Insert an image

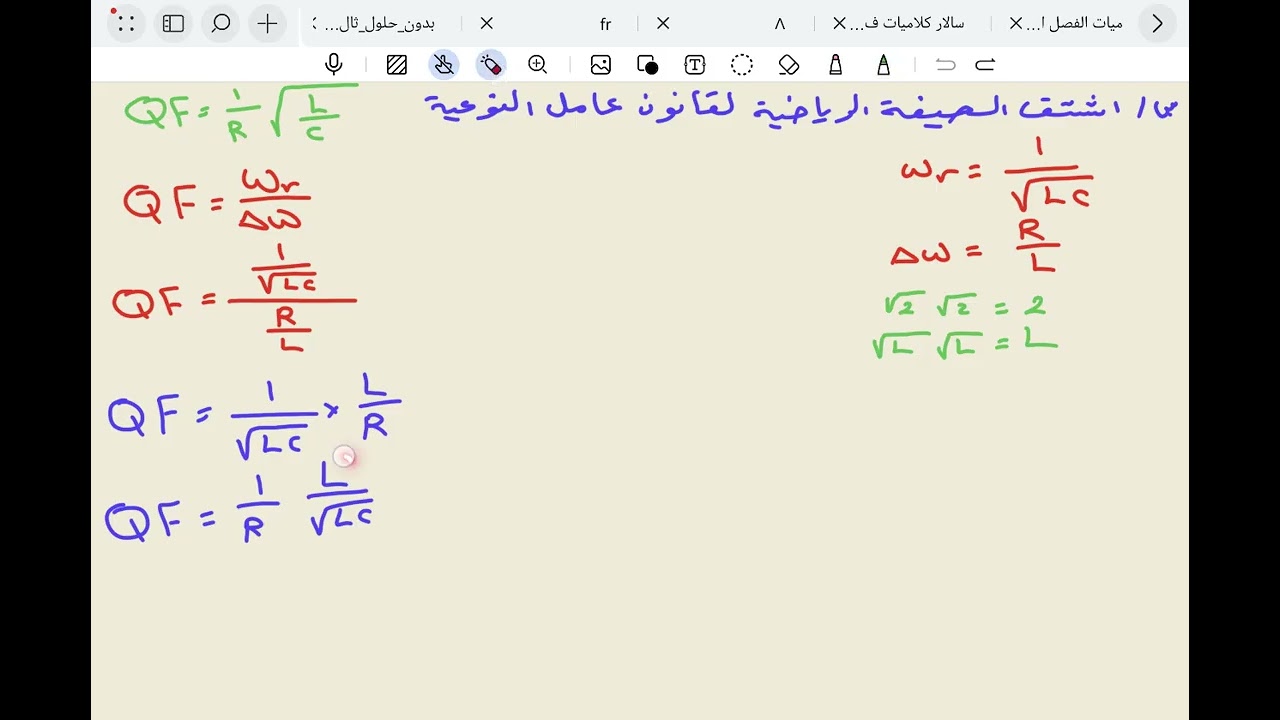coord(601,65)
